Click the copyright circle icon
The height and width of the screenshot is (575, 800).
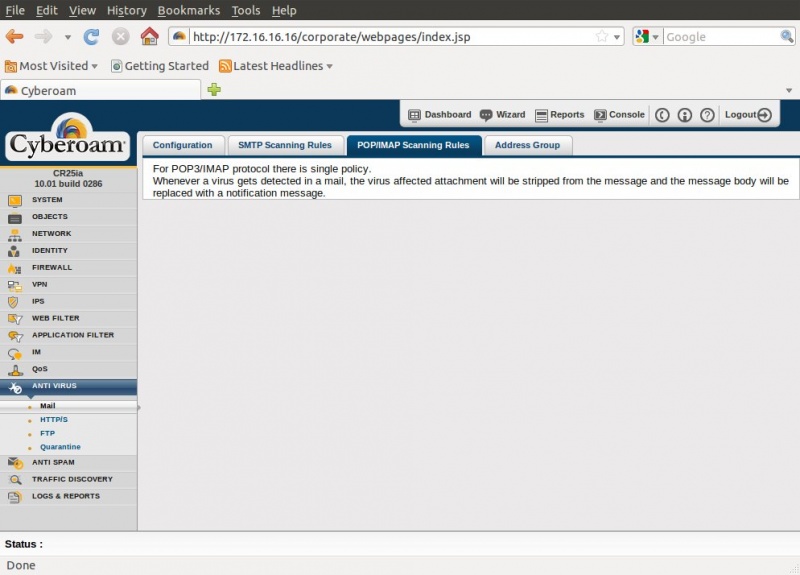(x=662, y=115)
